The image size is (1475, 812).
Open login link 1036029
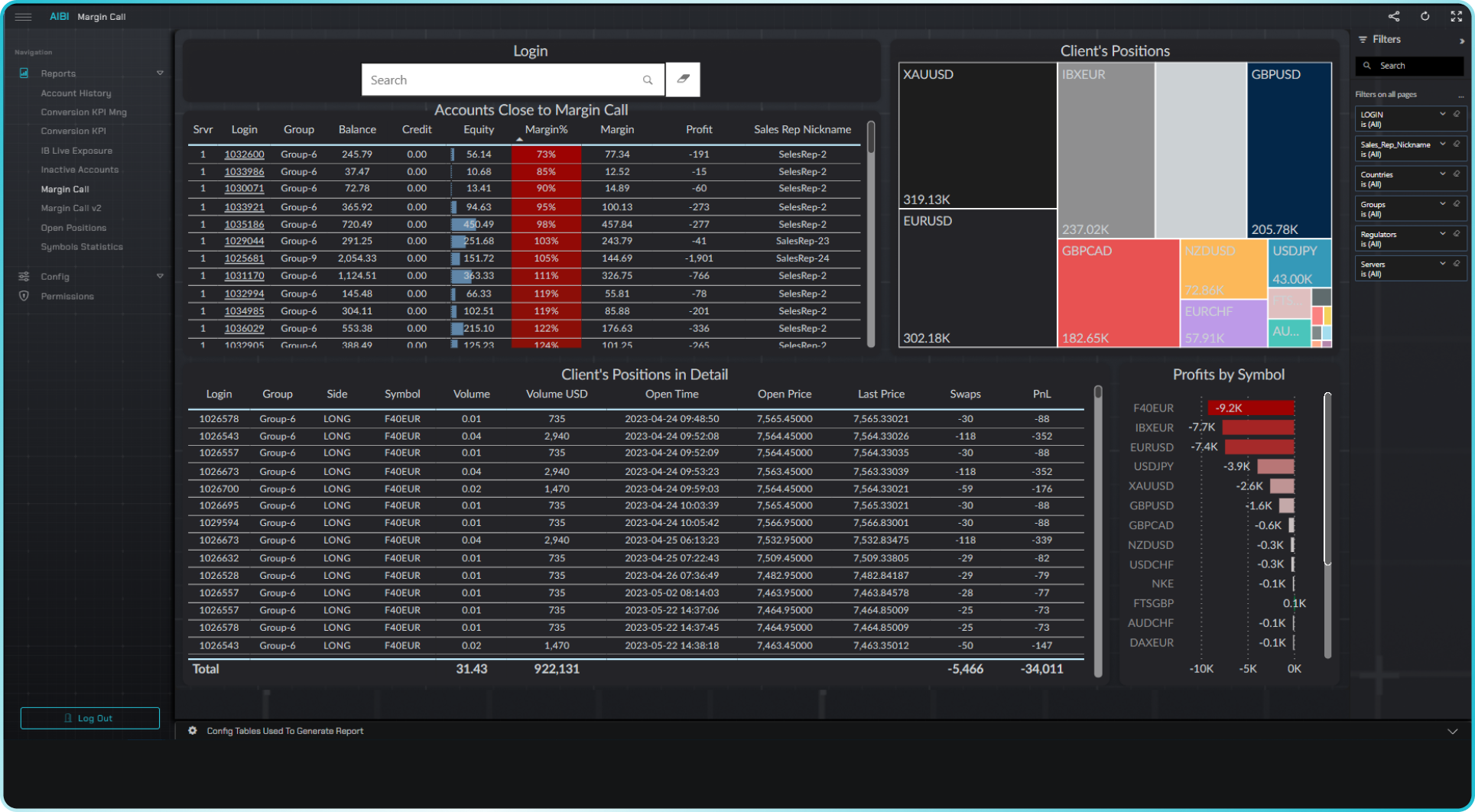(244, 329)
